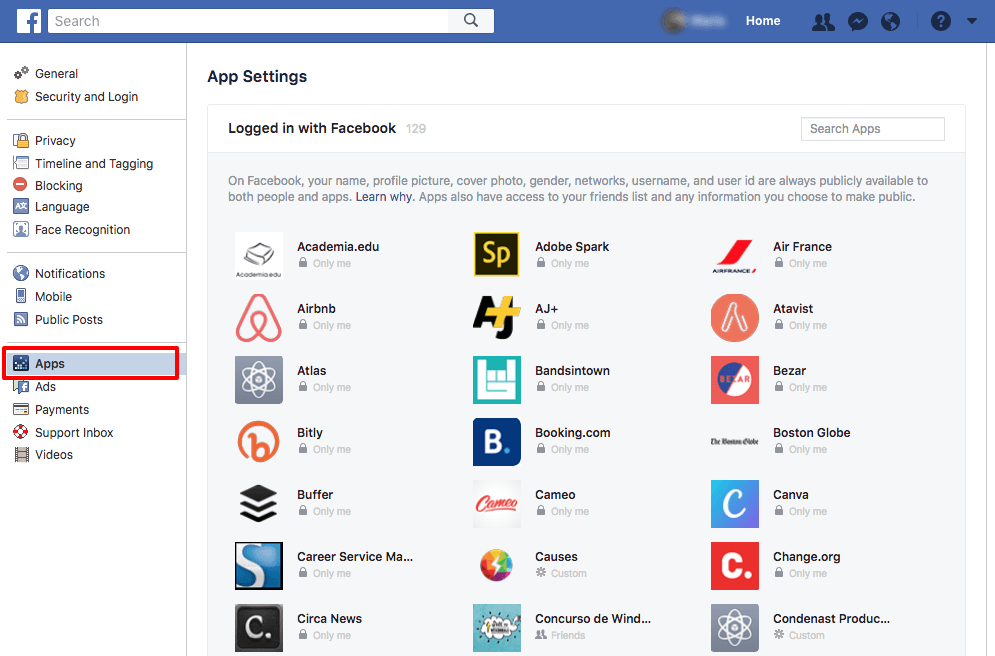This screenshot has height=656, width=995.
Task: Open the Privacy settings section
Action: (55, 141)
